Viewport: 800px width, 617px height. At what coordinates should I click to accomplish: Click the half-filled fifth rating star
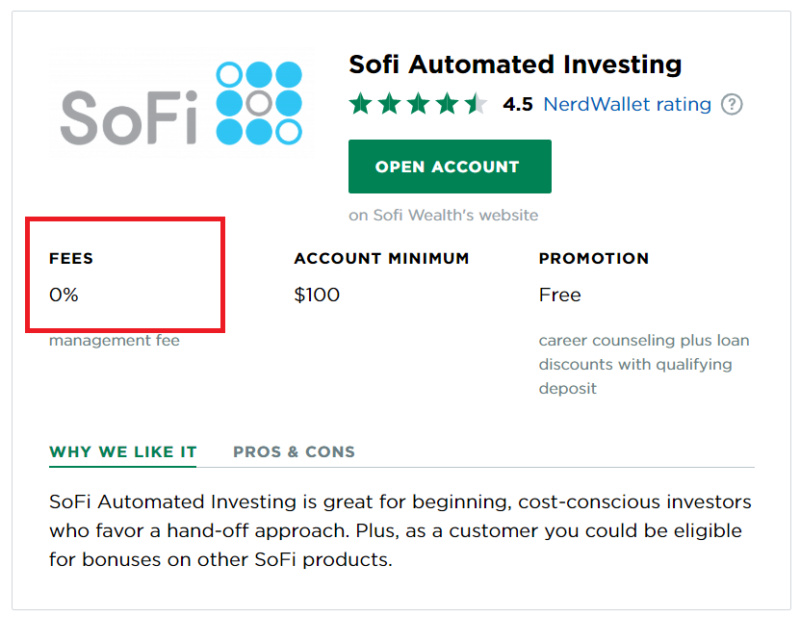(x=475, y=104)
